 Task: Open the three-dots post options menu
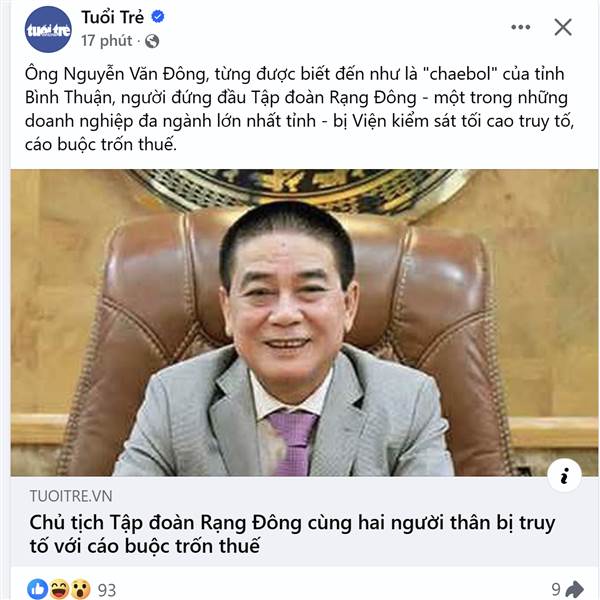point(520,27)
